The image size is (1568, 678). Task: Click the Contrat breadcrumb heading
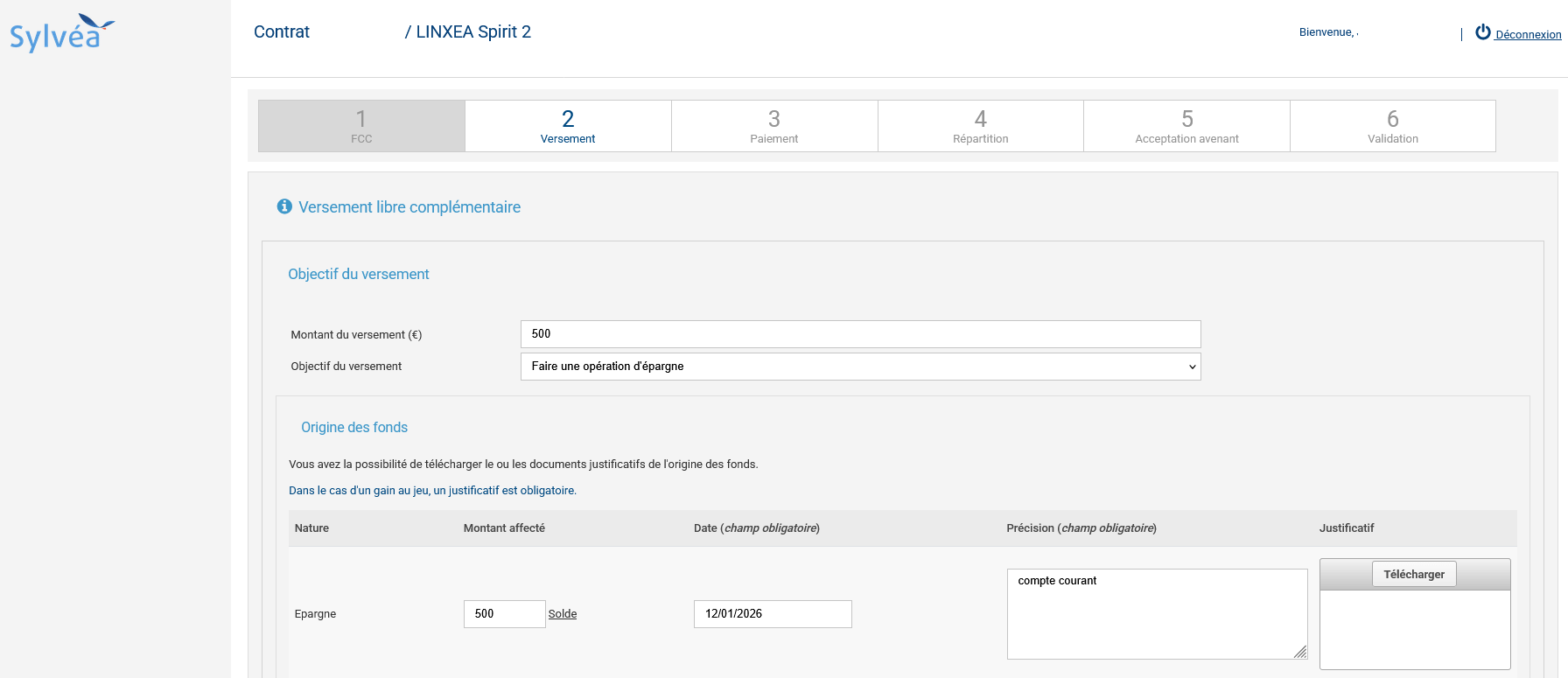[x=282, y=32]
